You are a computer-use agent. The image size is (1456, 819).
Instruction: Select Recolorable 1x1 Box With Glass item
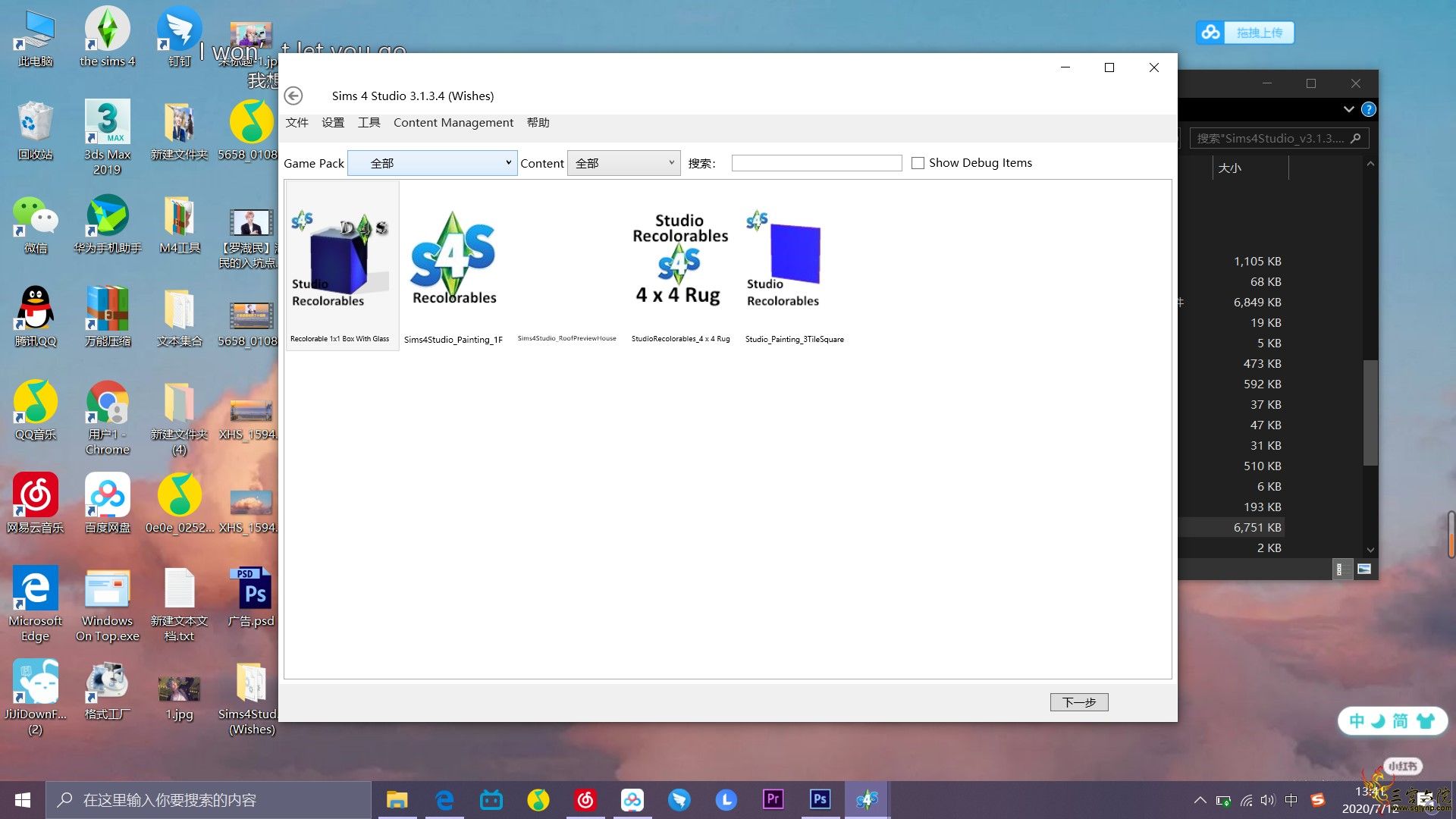pyautogui.click(x=342, y=265)
